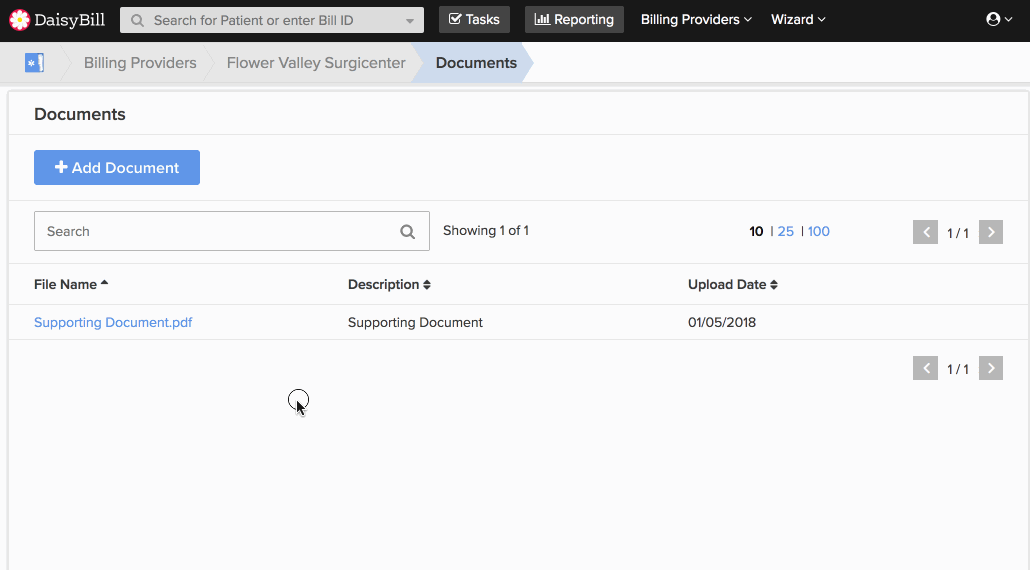Click the bottom previous page arrow
Screen dimensions: 1030x570
(925, 368)
